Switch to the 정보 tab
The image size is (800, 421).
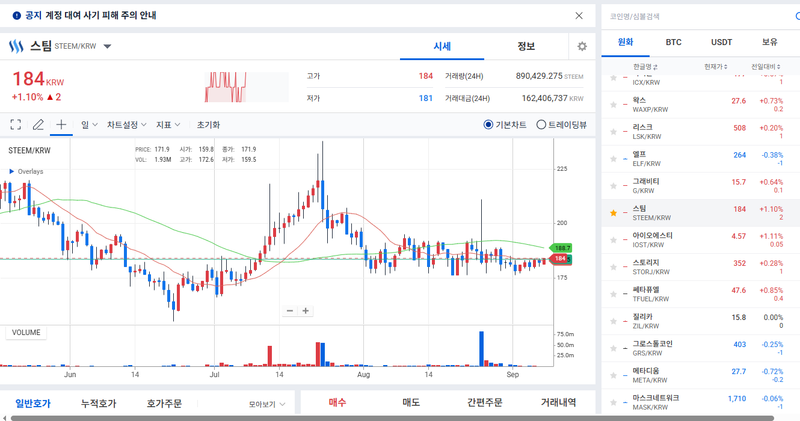click(x=526, y=46)
